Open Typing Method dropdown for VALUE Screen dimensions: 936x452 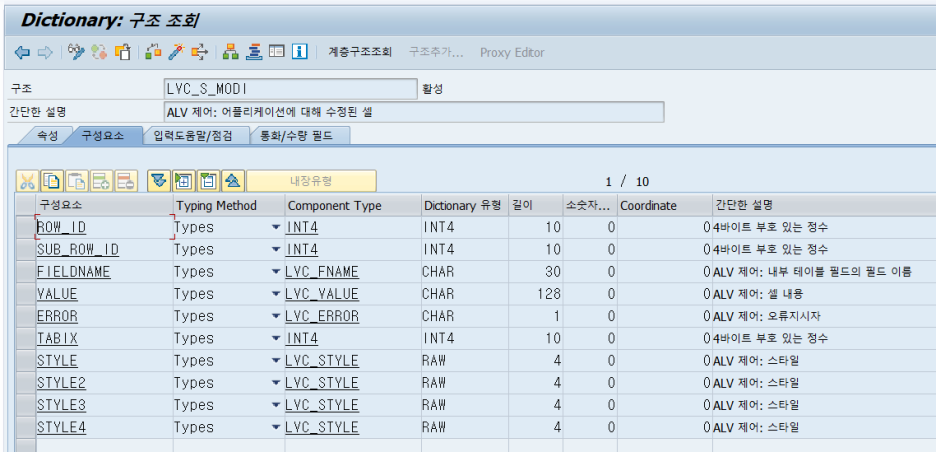(x=275, y=294)
